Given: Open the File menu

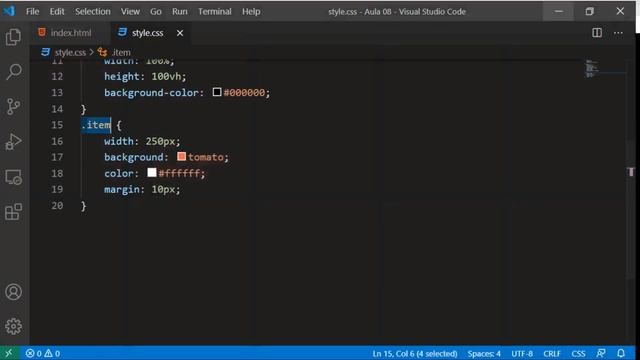Looking at the screenshot, I should tap(33, 11).
